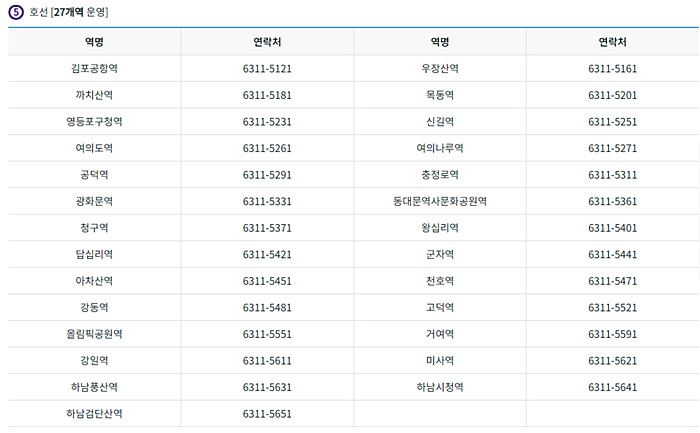
Task: Click the first 역명 column header
Action: 94,42
